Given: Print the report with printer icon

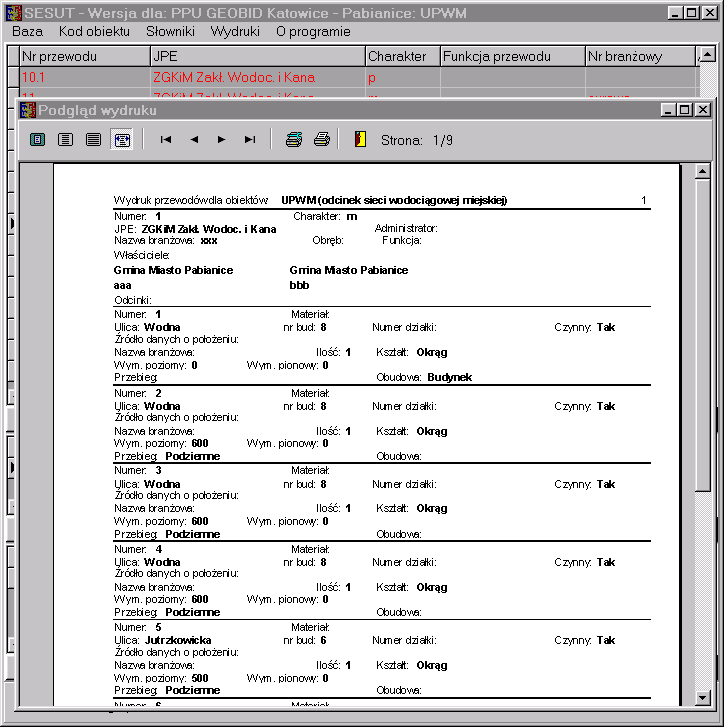Looking at the screenshot, I should click(x=321, y=140).
